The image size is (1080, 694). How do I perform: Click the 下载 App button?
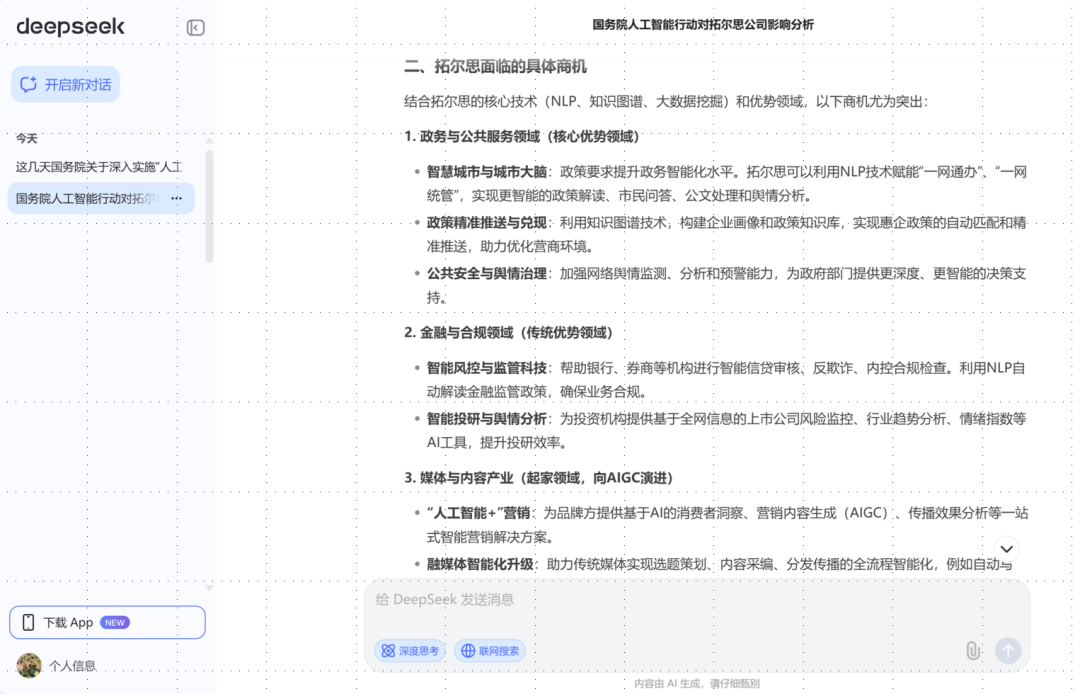click(107, 622)
